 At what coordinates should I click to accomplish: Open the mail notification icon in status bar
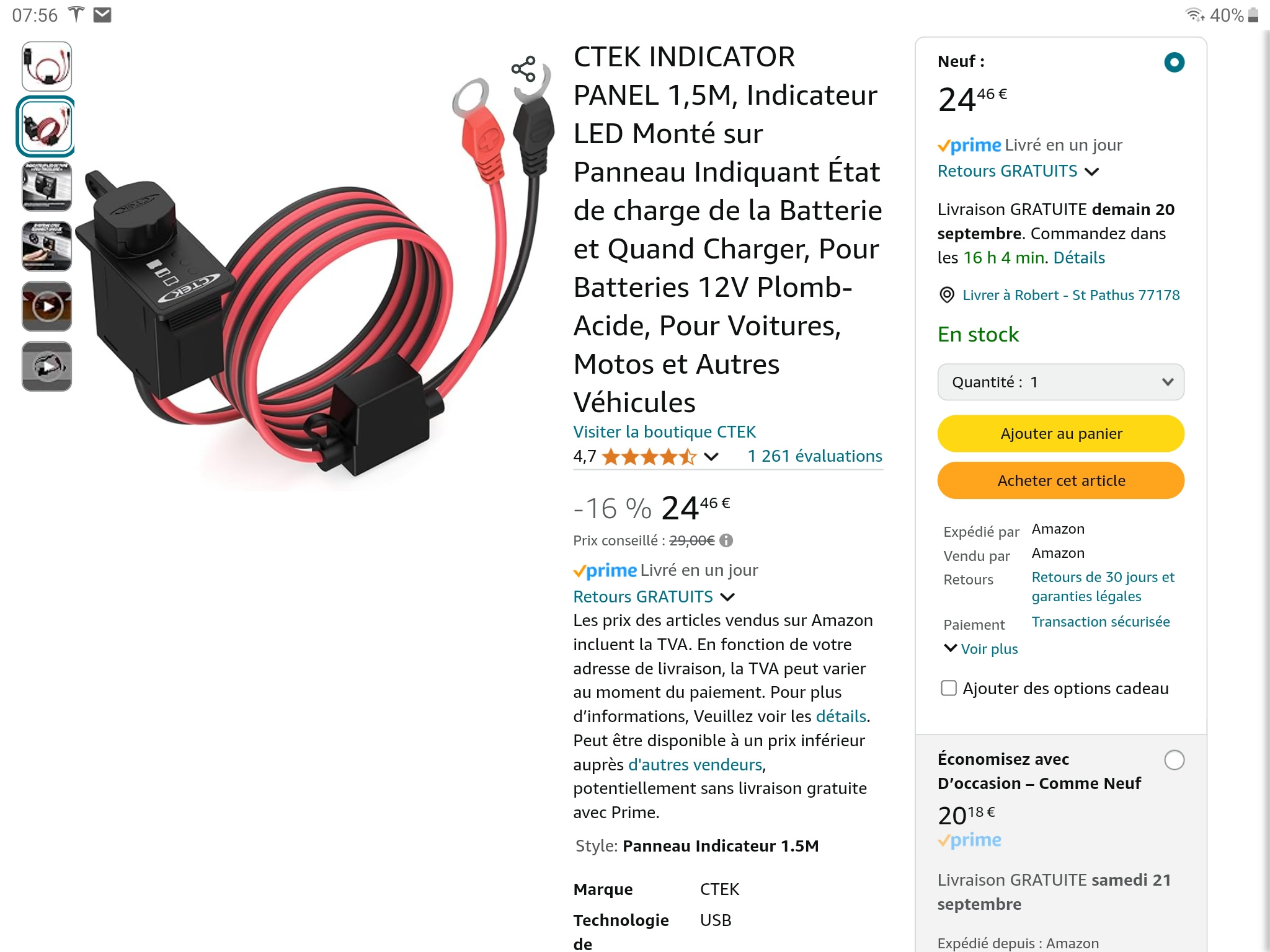[x=102, y=15]
